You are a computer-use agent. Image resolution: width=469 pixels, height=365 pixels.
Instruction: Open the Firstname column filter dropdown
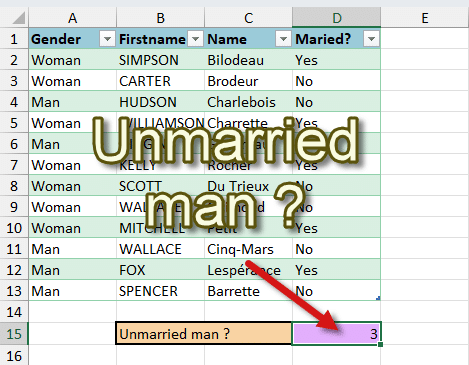pos(195,39)
